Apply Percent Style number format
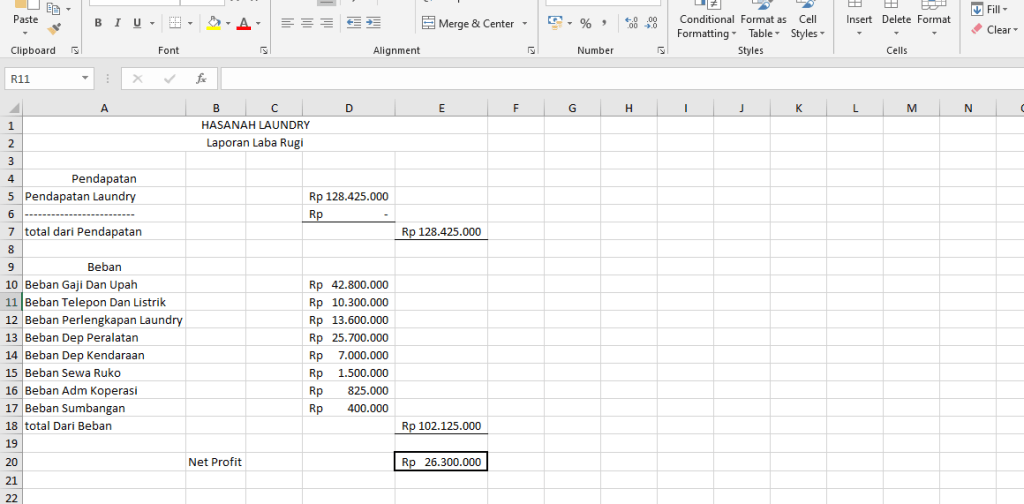 [x=585, y=23]
